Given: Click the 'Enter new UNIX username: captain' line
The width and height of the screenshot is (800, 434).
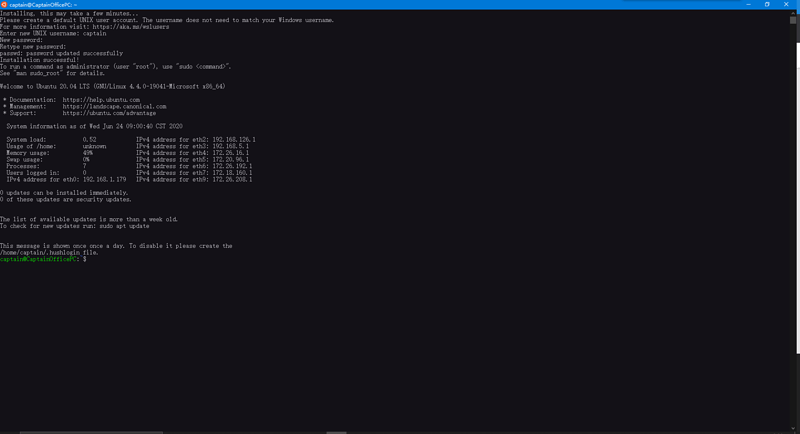Looking at the screenshot, I should pyautogui.click(x=53, y=34).
